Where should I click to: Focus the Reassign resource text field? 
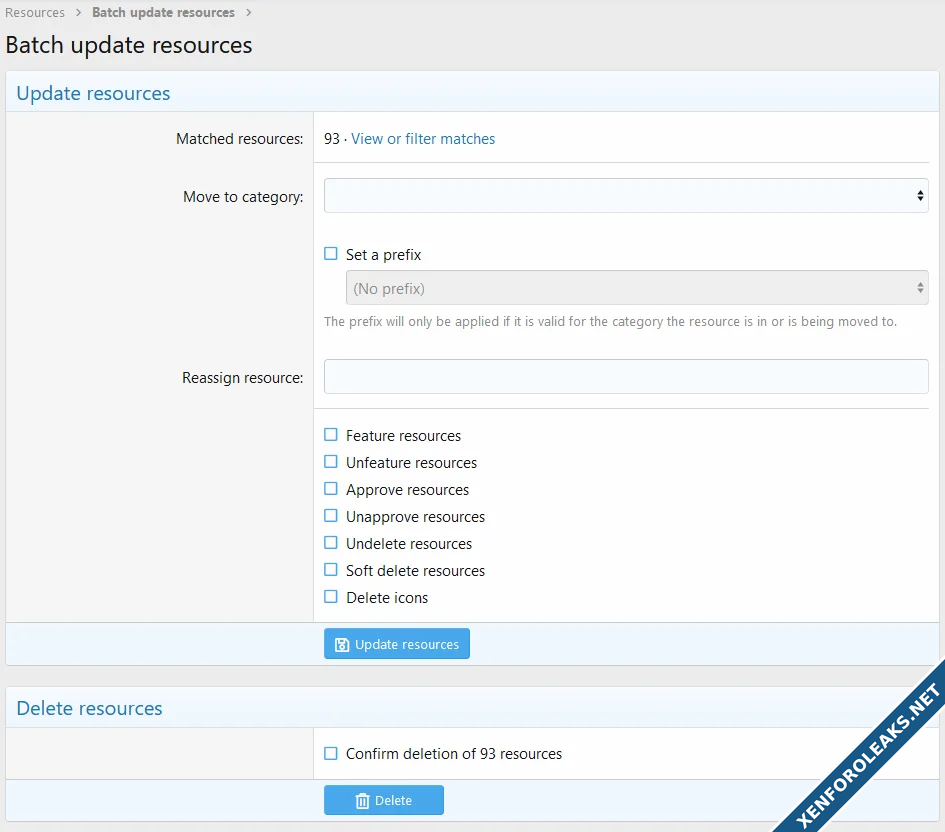pyautogui.click(x=626, y=377)
